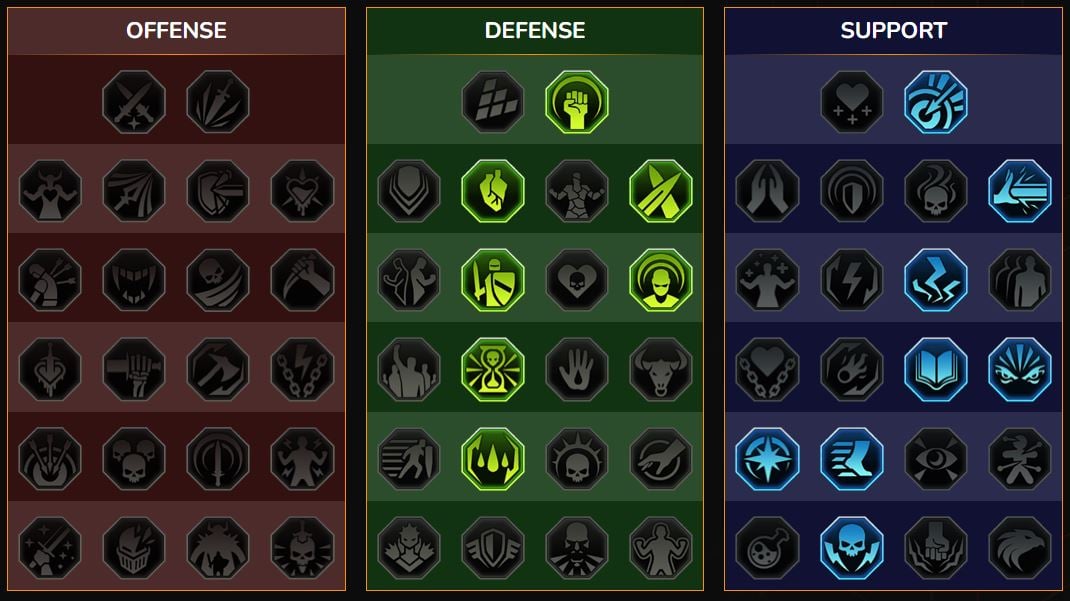Select the eagle head Support mastery
The image size is (1070, 601).
point(1020,548)
